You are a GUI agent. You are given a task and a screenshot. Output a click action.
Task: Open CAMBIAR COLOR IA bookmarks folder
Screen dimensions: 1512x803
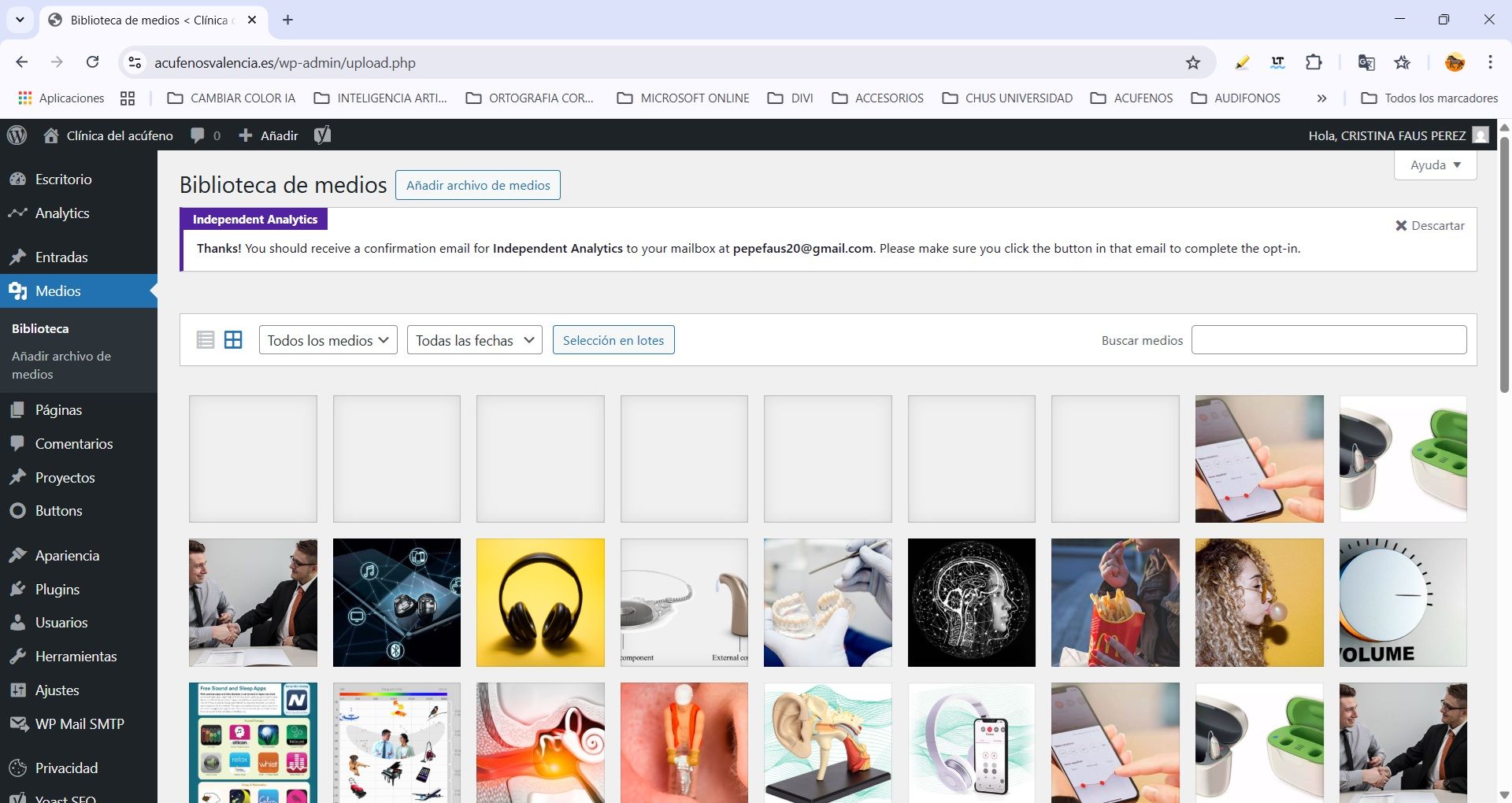pyautogui.click(x=232, y=98)
